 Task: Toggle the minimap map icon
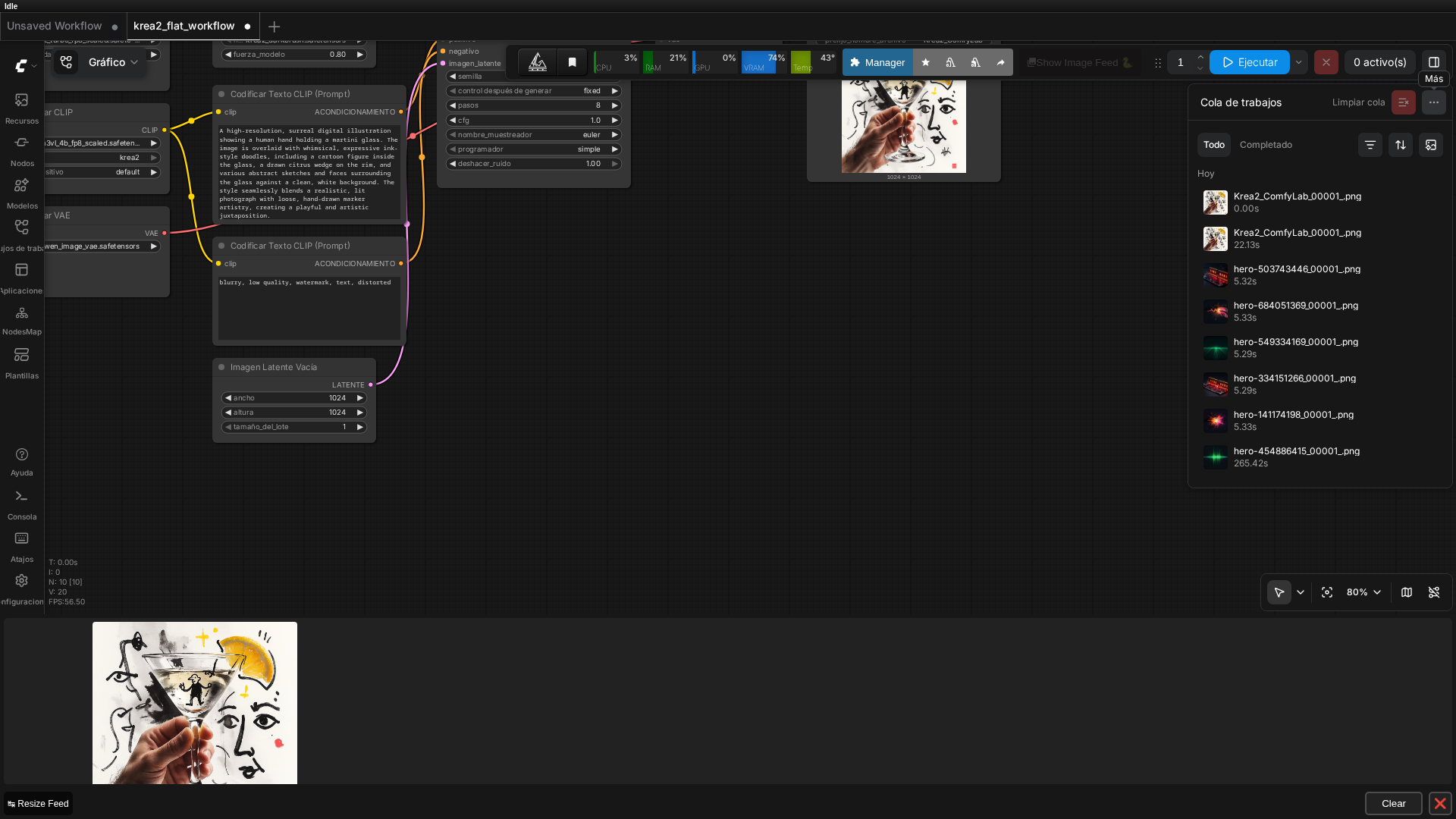[1406, 592]
